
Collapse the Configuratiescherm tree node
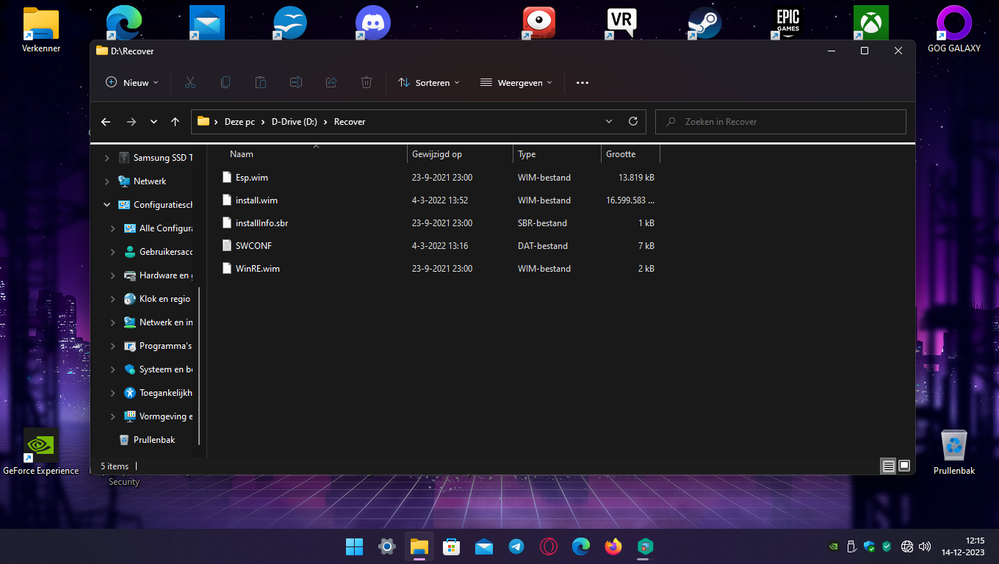107,205
